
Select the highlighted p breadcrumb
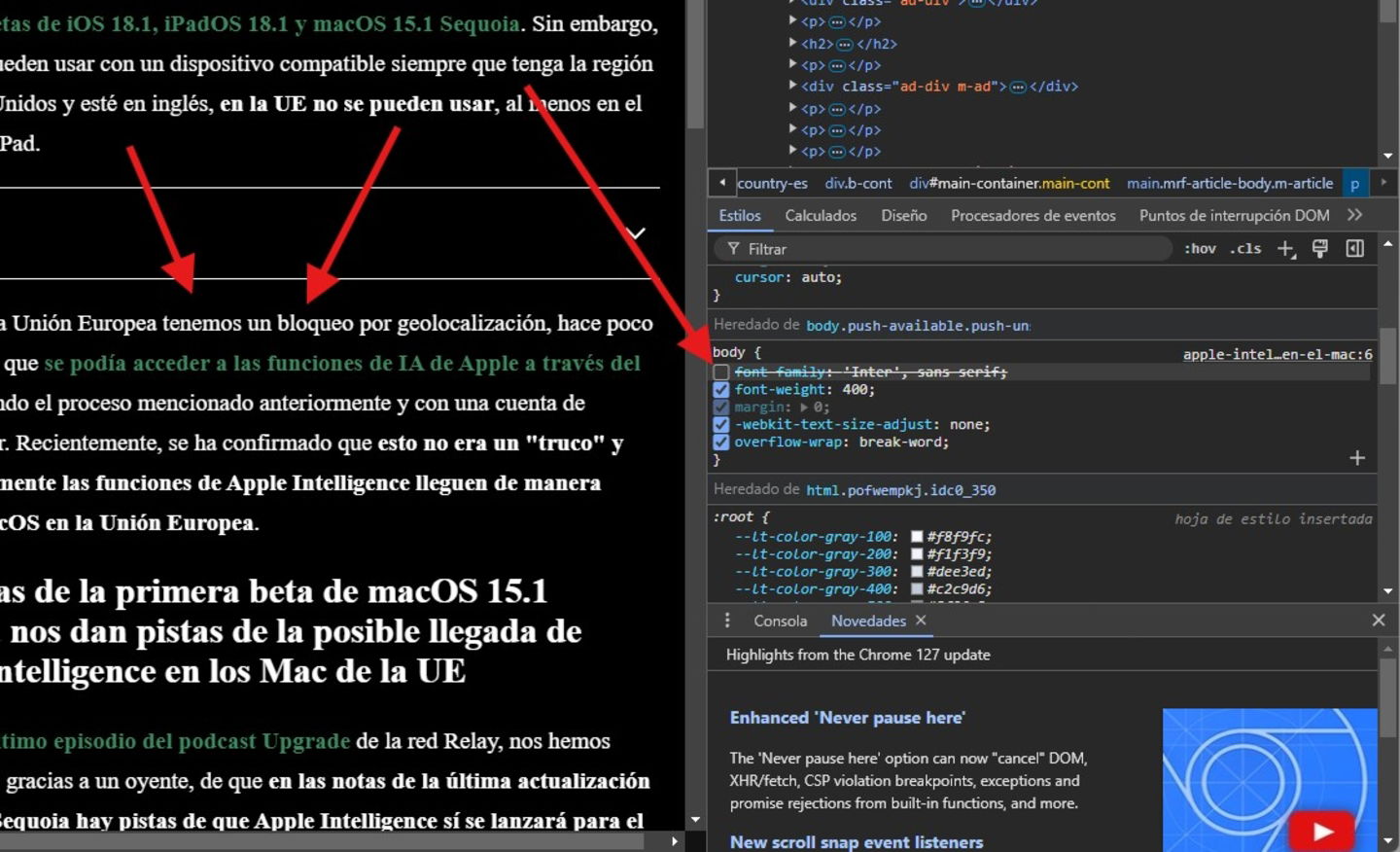[x=1354, y=183]
